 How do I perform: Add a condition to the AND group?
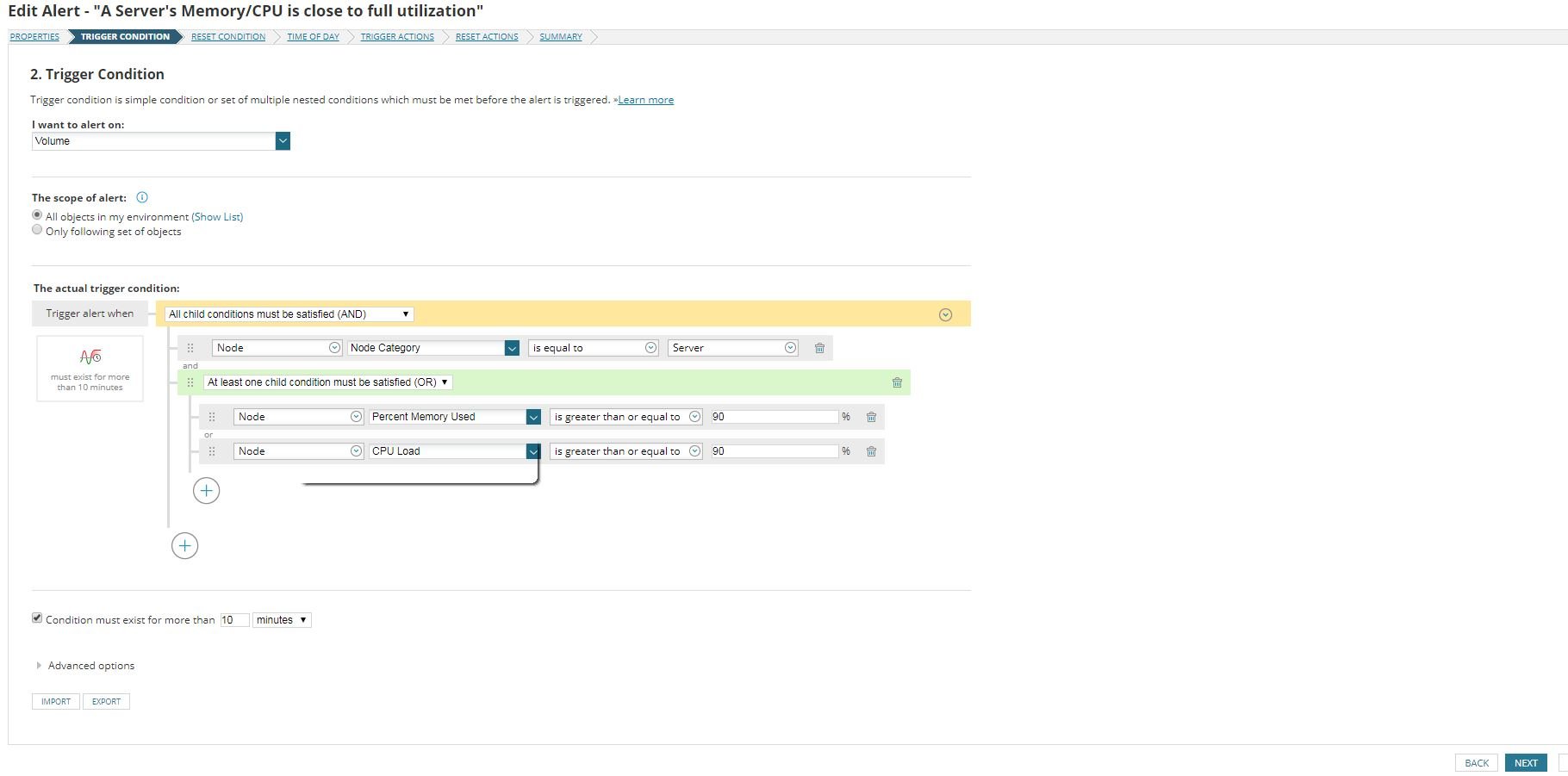point(184,546)
